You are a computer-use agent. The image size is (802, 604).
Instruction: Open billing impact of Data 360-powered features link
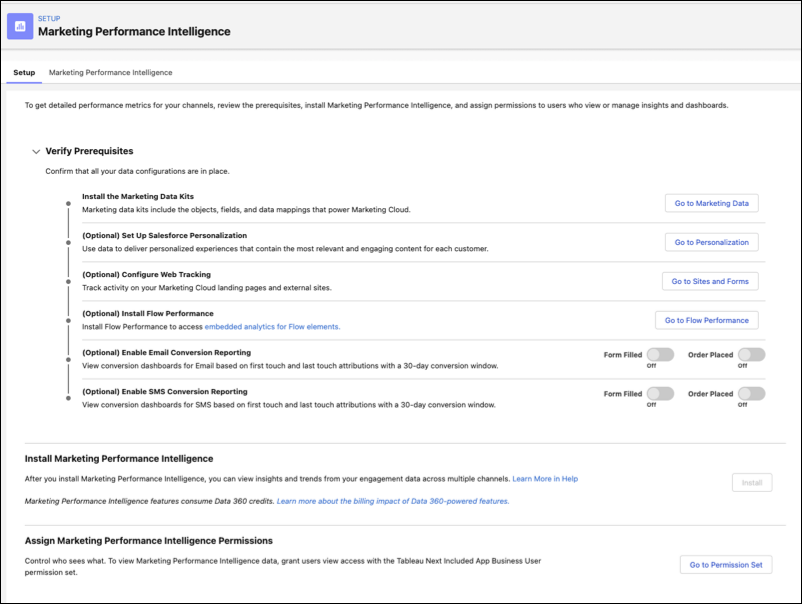[x=393, y=501]
